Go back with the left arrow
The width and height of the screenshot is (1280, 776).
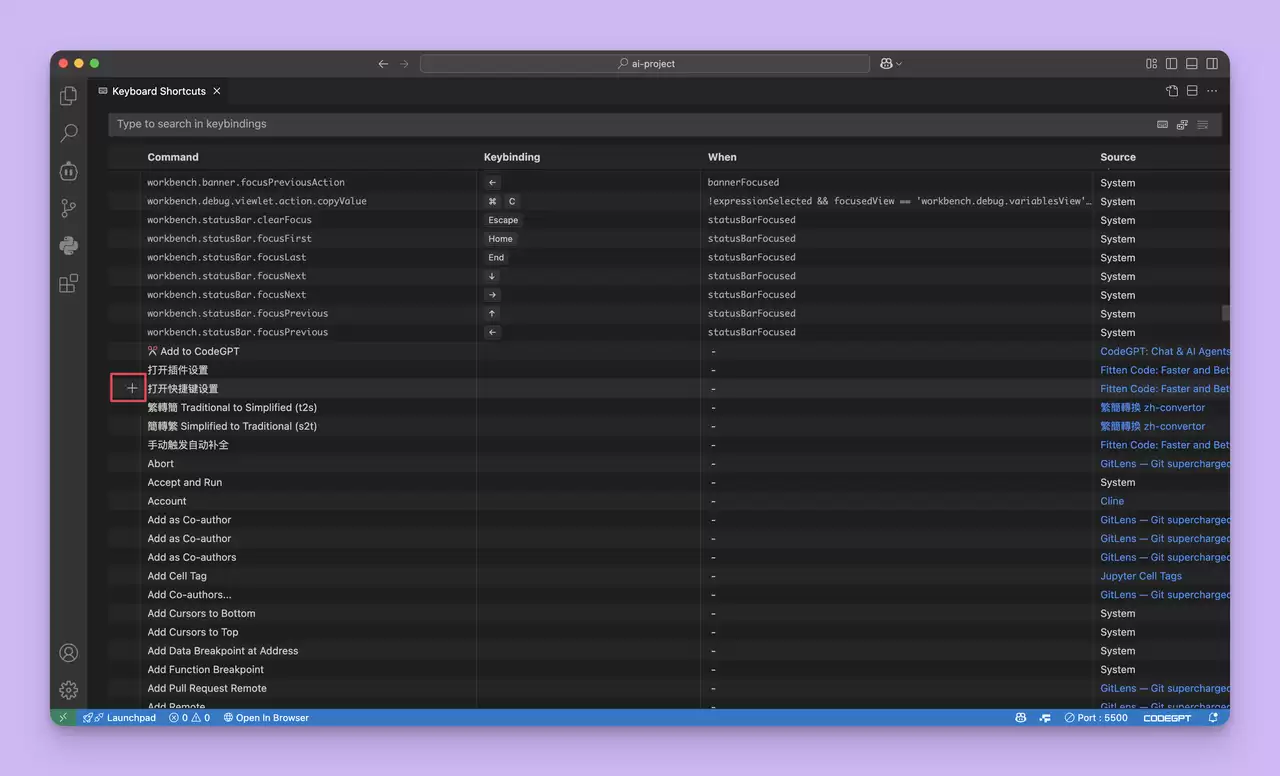pos(383,64)
